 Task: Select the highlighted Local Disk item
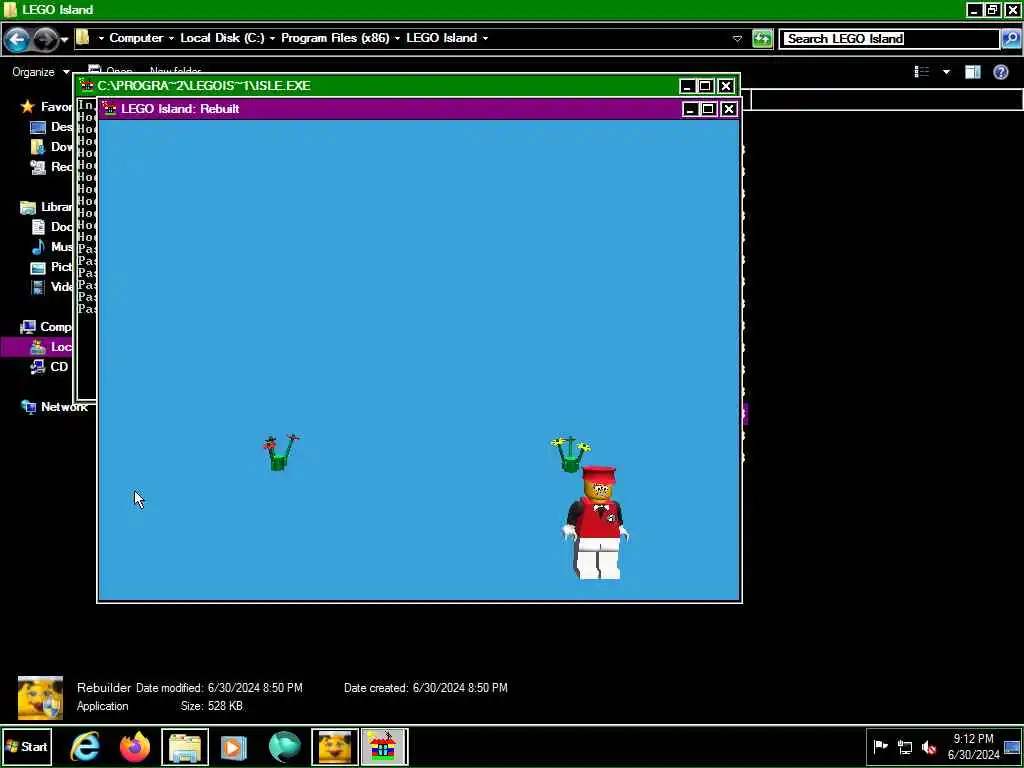[37, 347]
